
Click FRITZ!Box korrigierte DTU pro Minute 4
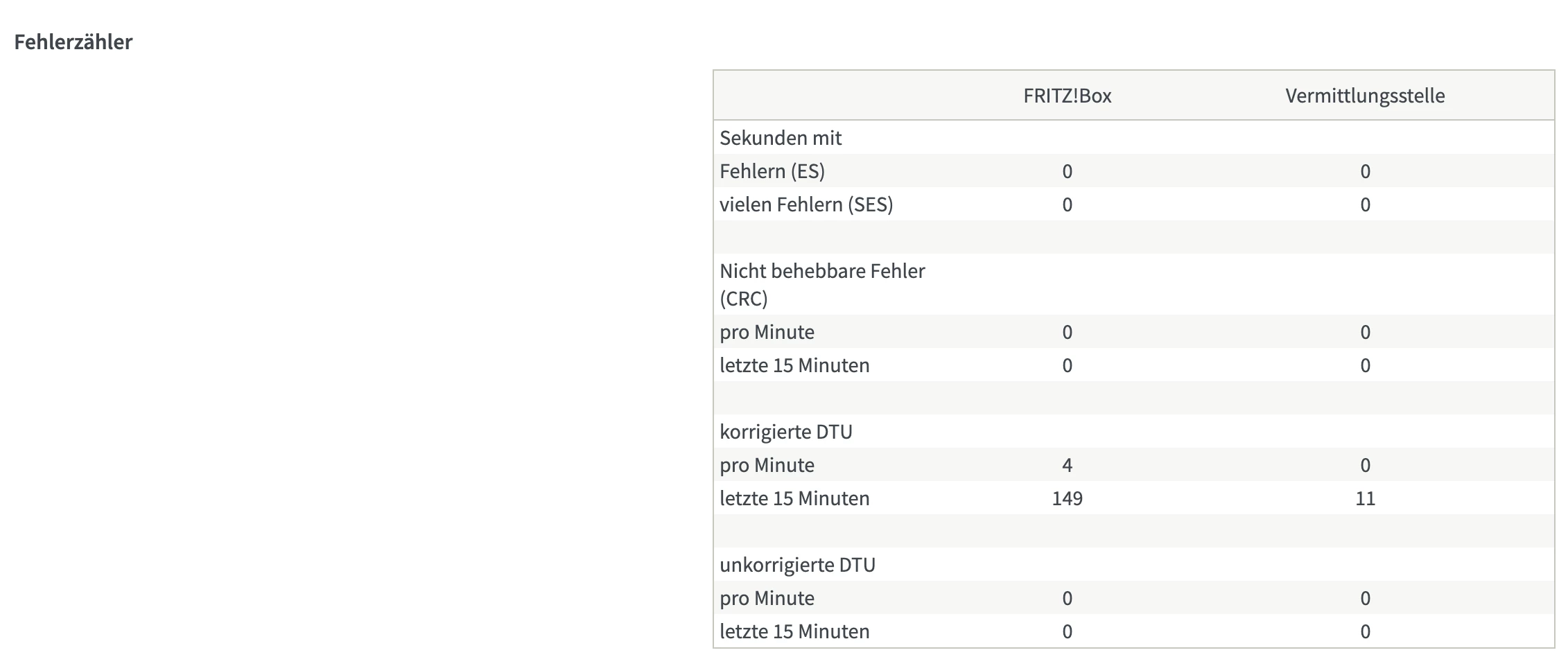[x=1067, y=465]
